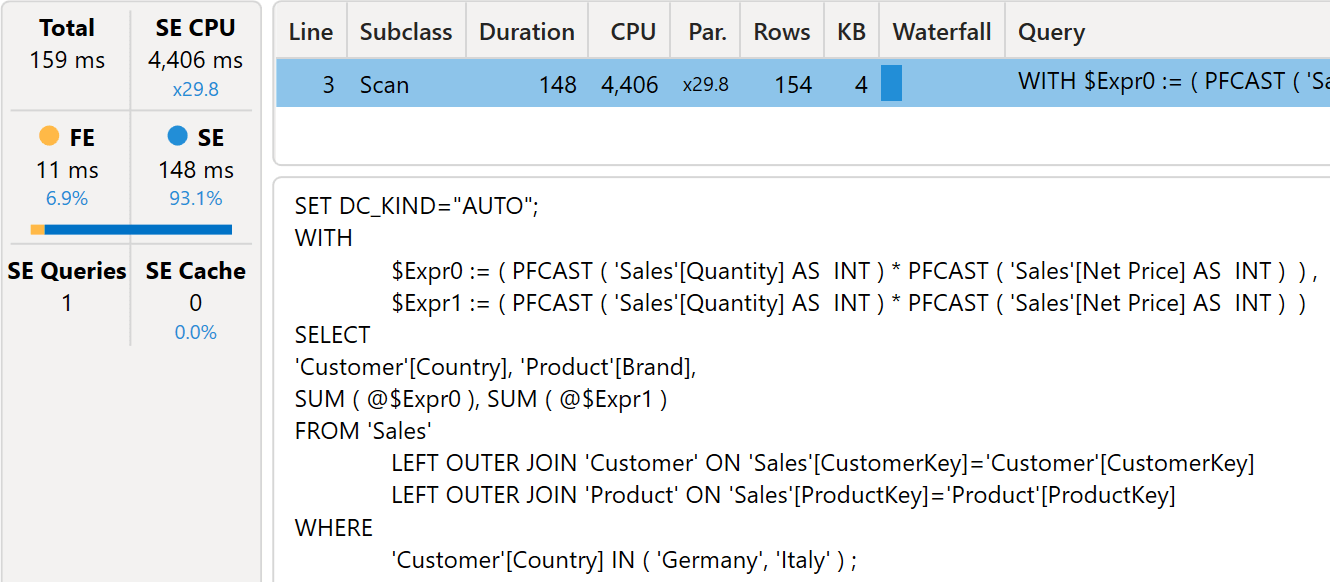The image size is (1330, 582).
Task: Click the Par. column header
Action: pos(708,32)
